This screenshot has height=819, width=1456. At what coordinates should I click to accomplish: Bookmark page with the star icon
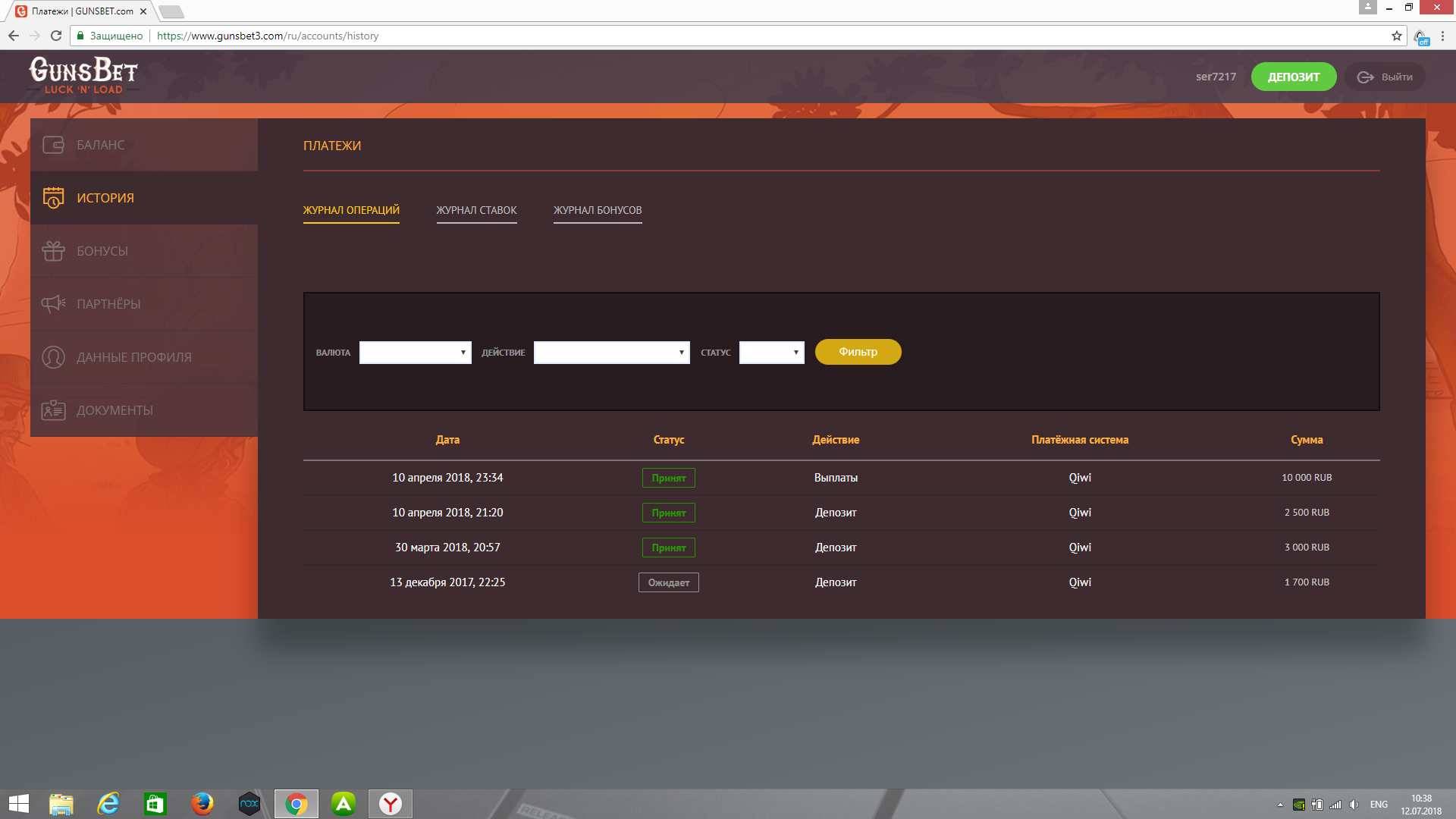coord(1396,36)
